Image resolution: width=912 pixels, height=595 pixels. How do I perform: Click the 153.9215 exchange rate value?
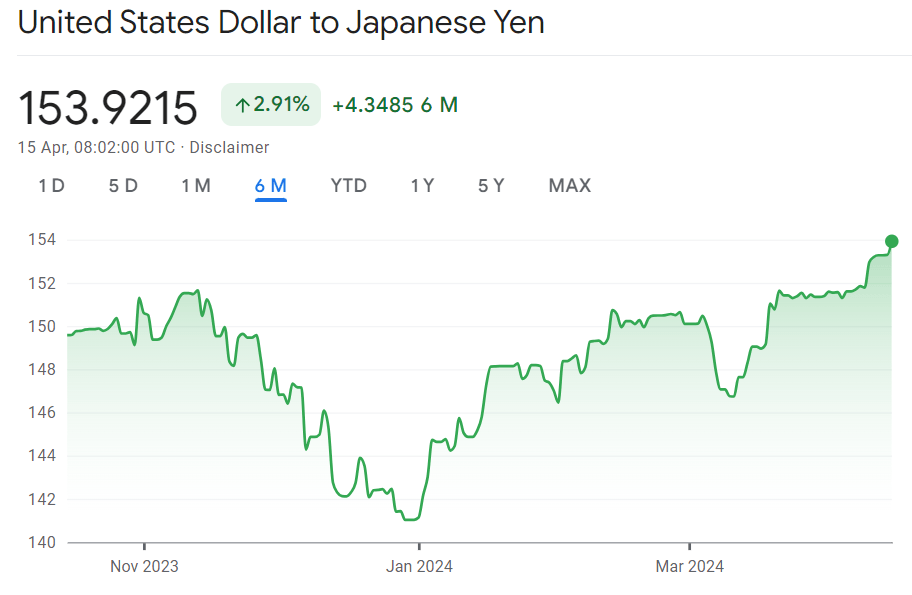point(108,107)
